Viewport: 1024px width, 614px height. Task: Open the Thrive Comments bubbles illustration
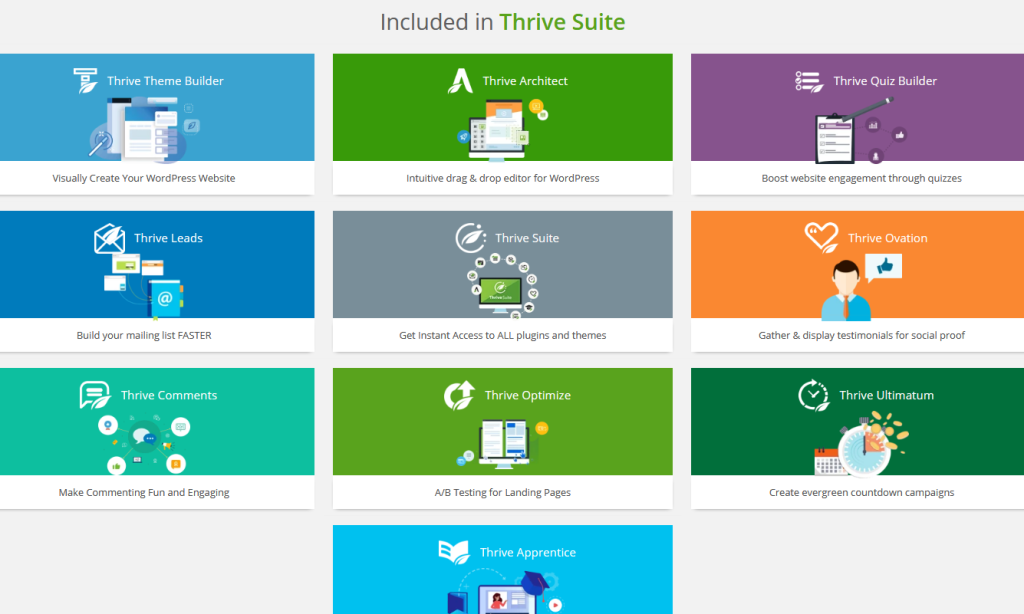pyautogui.click(x=144, y=443)
